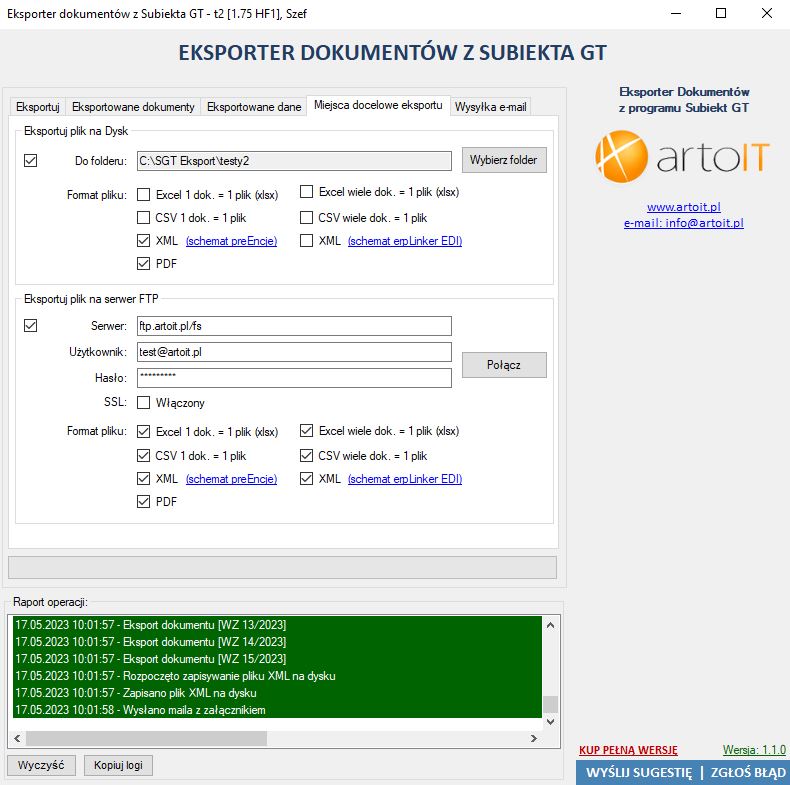This screenshot has height=785, width=790.
Task: Uncheck the disk PDF format checkbox
Action: [x=144, y=264]
